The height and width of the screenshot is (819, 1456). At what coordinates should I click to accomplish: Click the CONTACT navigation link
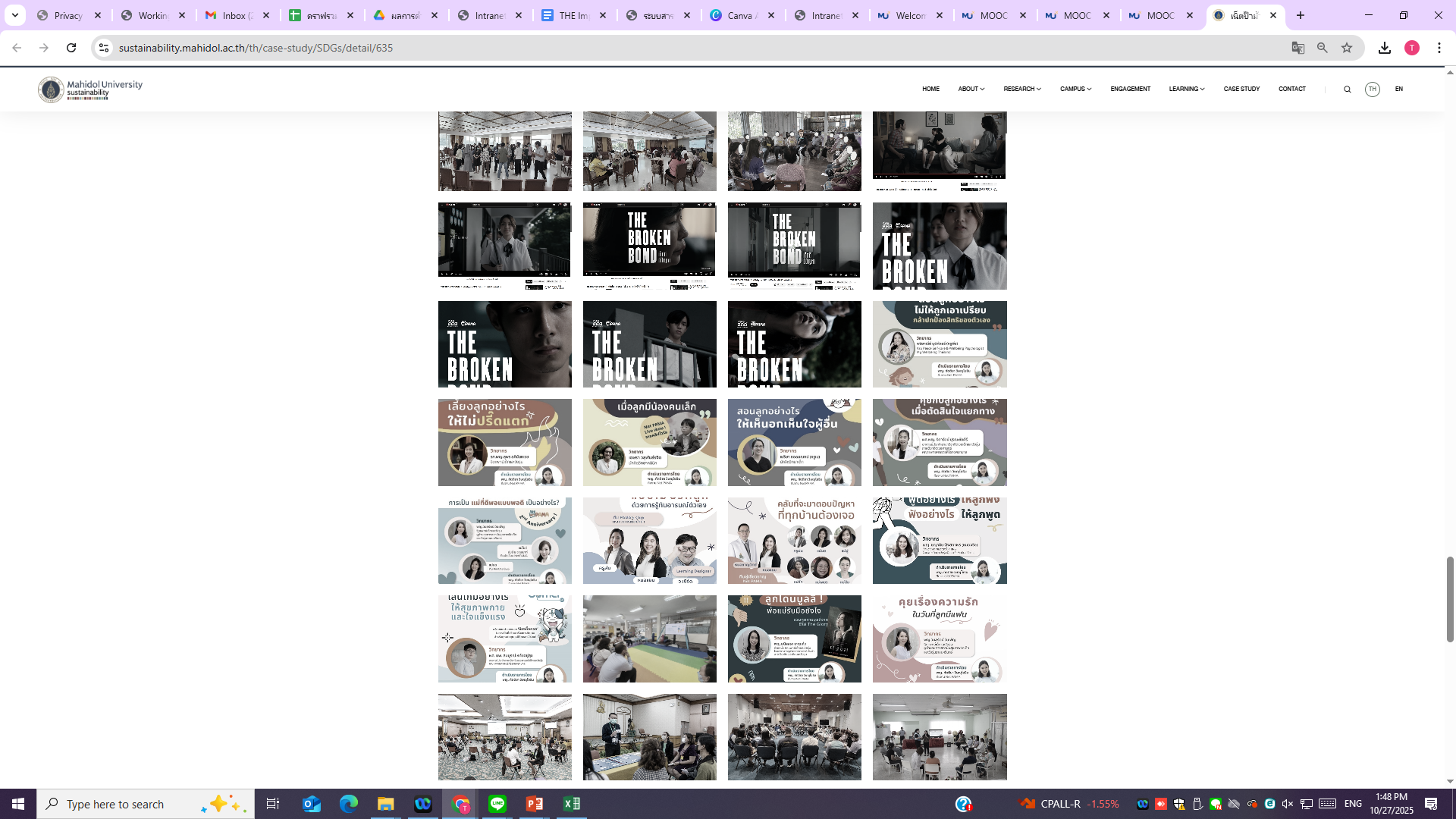(1291, 89)
